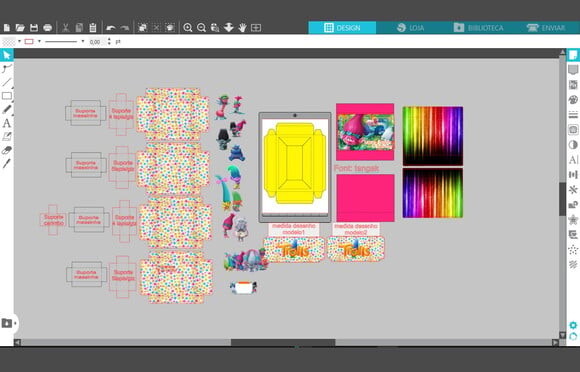Choose the Select arrow tool
Viewport: 580px width, 372px height.
point(7,55)
